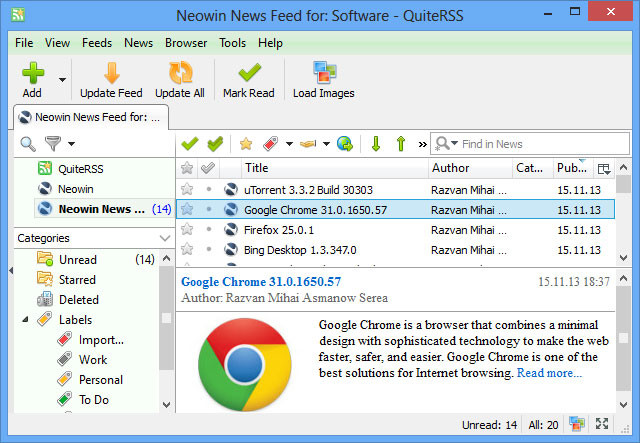Click the Published column header
The image size is (640, 443).
tap(572, 168)
